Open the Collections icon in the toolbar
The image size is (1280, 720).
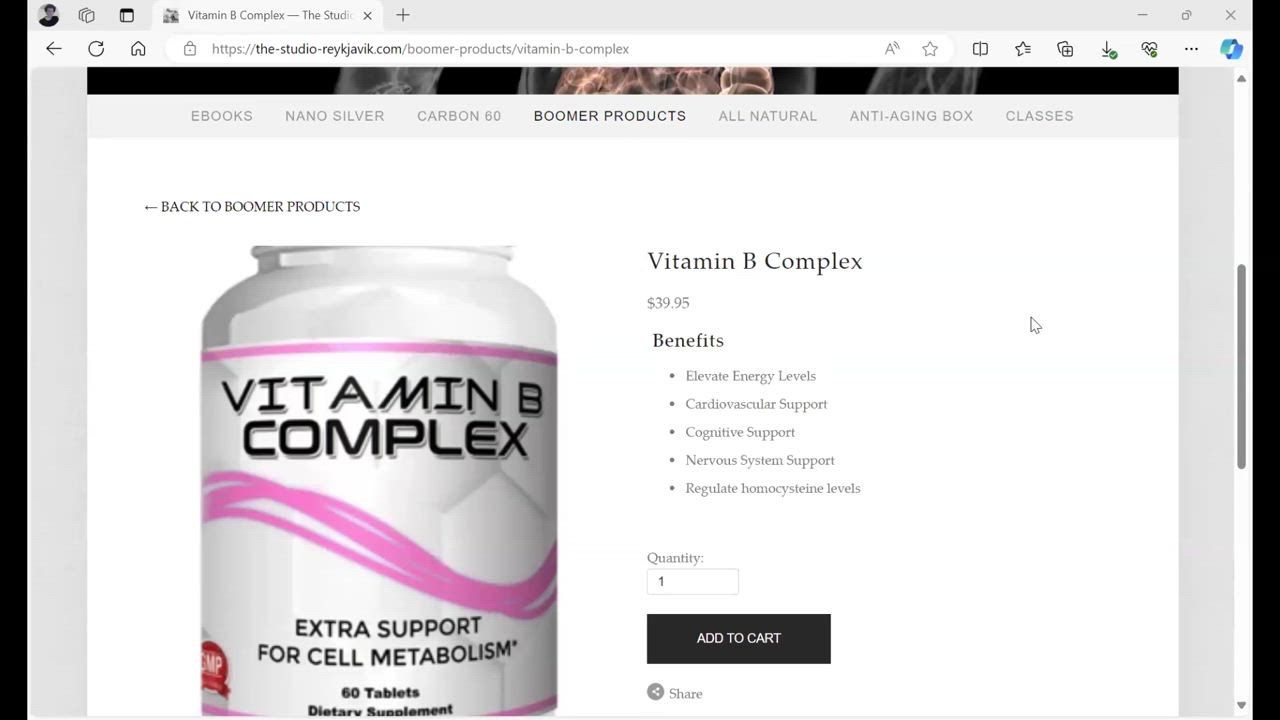pyautogui.click(x=1065, y=49)
